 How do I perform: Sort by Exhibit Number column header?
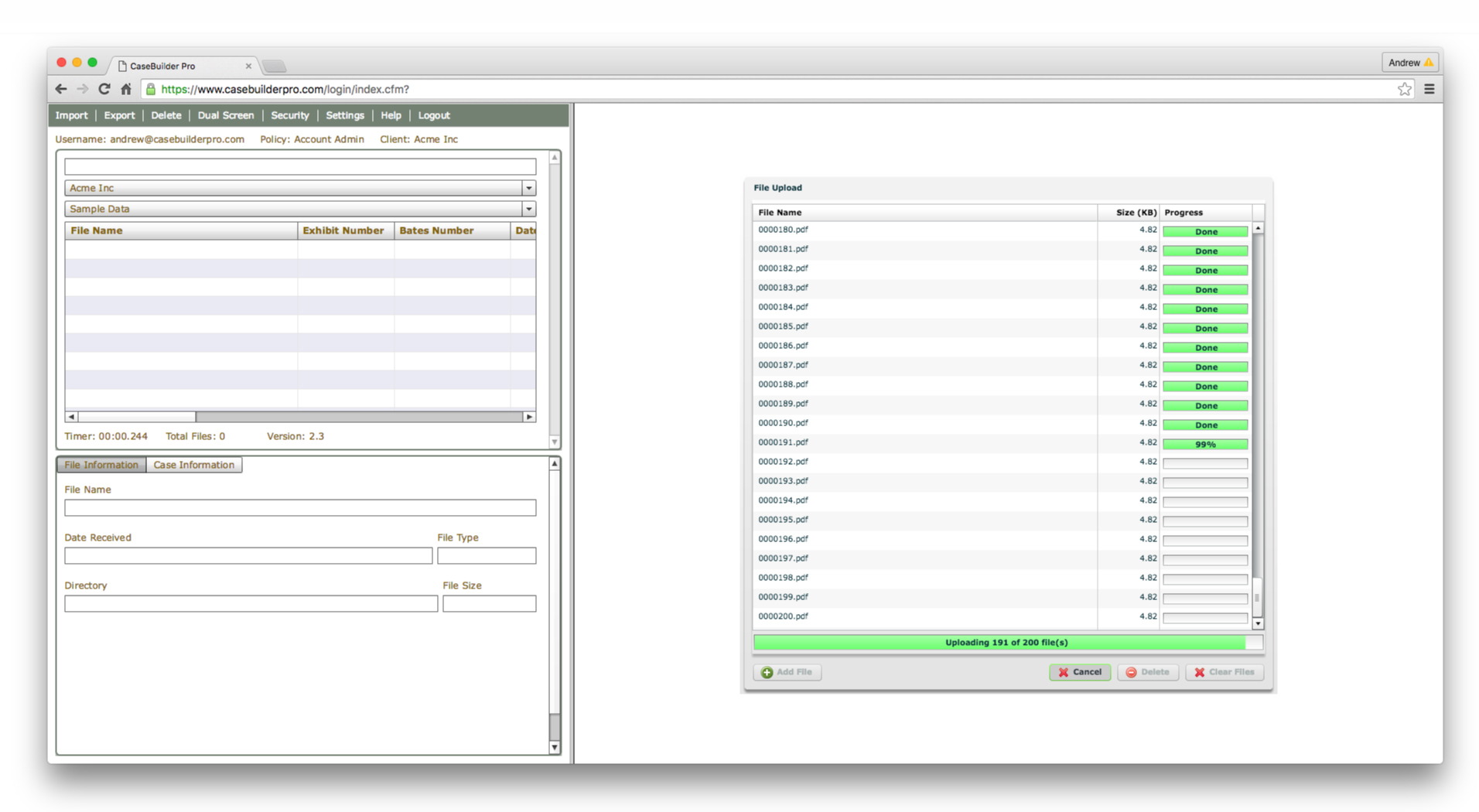(x=343, y=230)
